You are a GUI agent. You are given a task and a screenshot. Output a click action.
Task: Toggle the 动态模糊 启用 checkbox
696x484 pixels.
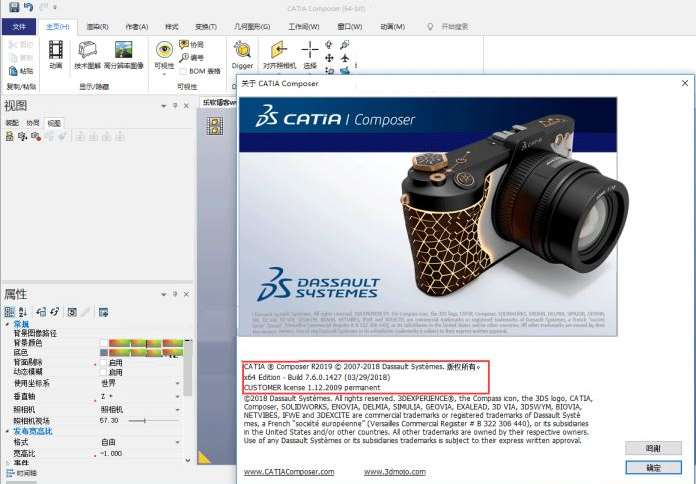click(103, 372)
